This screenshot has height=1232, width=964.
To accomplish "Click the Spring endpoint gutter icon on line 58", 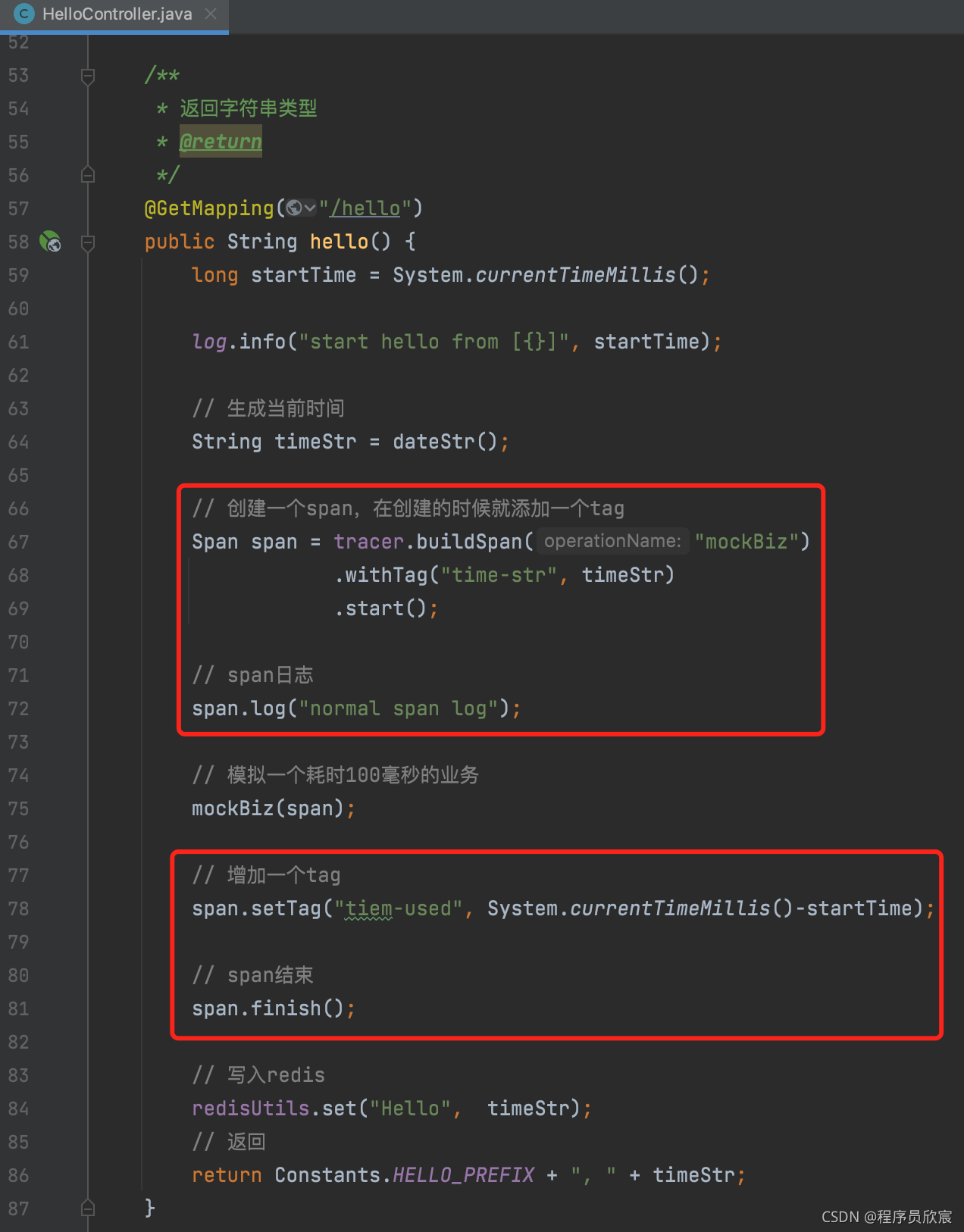I will click(x=50, y=242).
